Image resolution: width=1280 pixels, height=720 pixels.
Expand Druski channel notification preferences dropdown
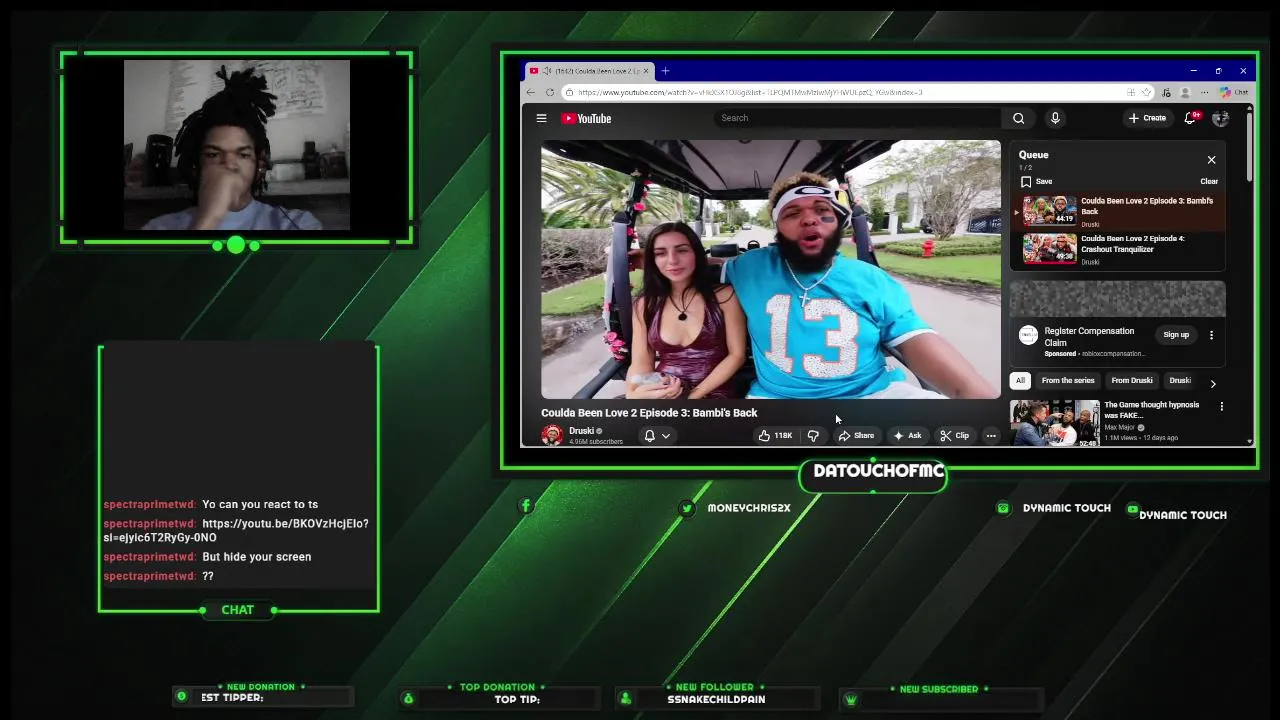(657, 436)
